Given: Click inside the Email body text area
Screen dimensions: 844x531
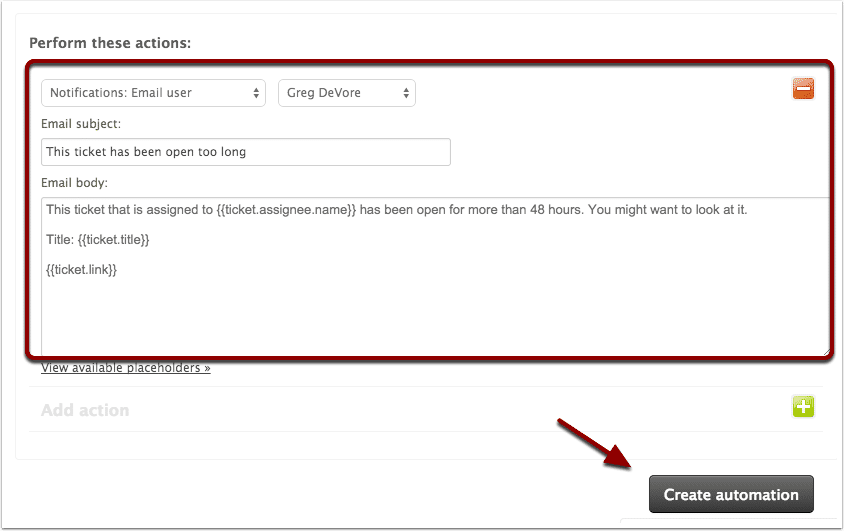Looking at the screenshot, I should point(435,276).
